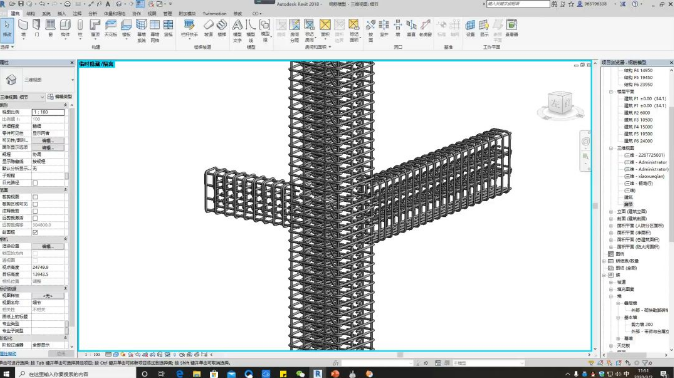The image size is (674, 378).
Task: Select the Column tool
Action: pos(80,29)
